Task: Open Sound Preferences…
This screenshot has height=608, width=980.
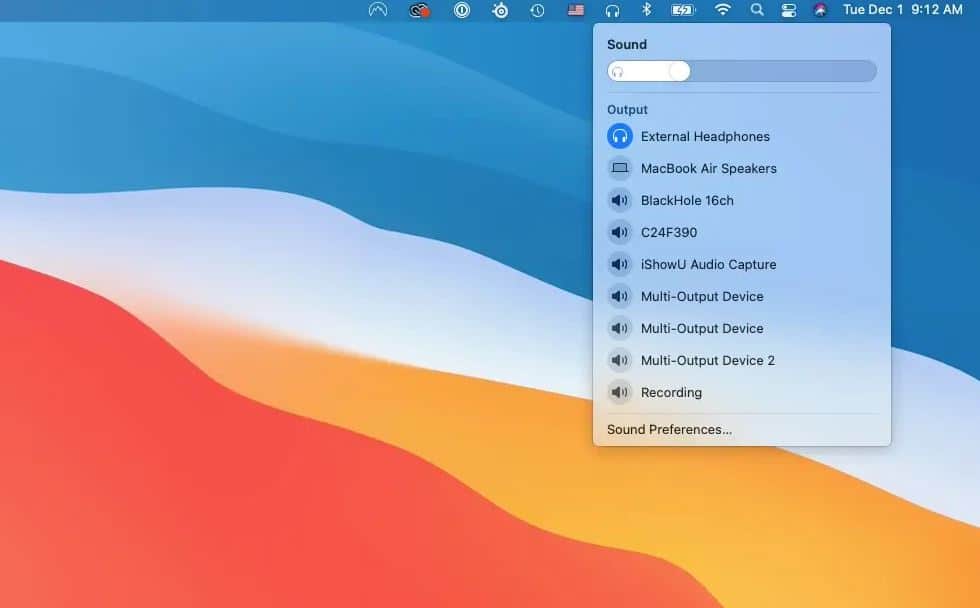Action: pos(669,429)
